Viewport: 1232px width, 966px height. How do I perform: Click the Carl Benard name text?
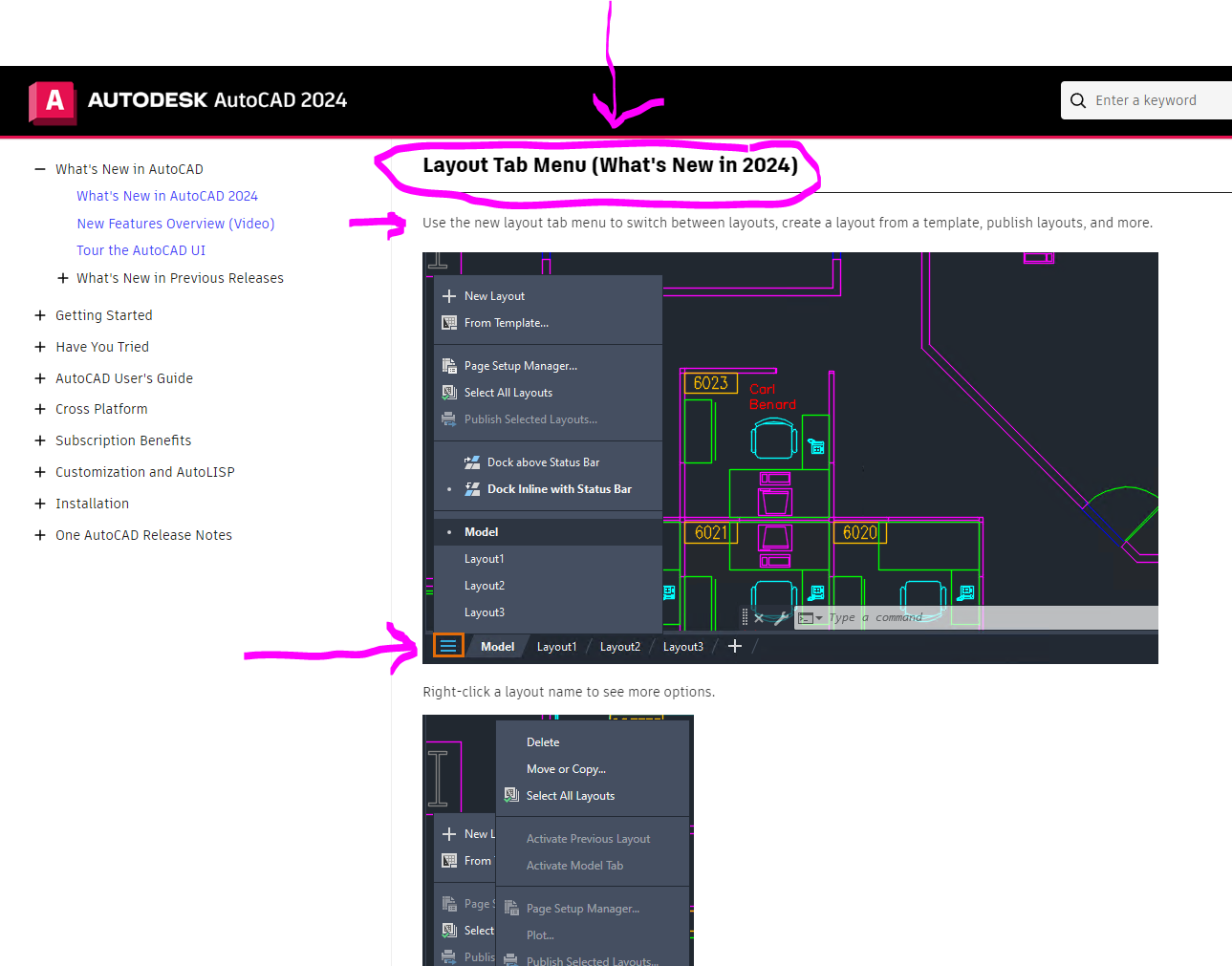click(772, 397)
